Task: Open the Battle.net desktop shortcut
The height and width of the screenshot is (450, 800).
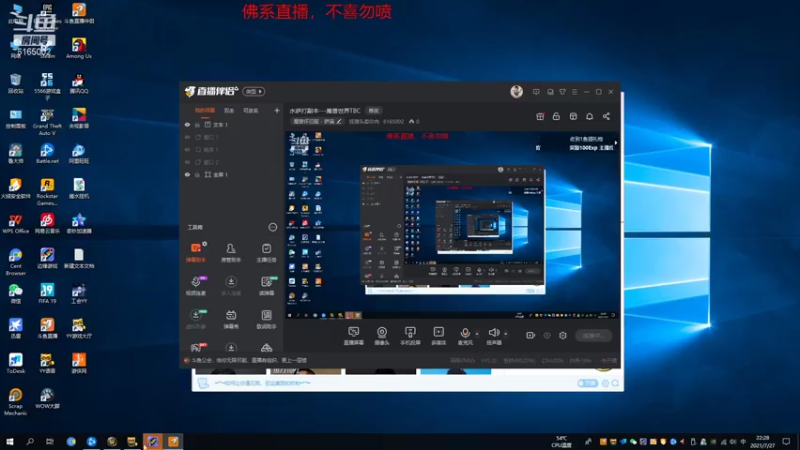Action: (x=47, y=154)
